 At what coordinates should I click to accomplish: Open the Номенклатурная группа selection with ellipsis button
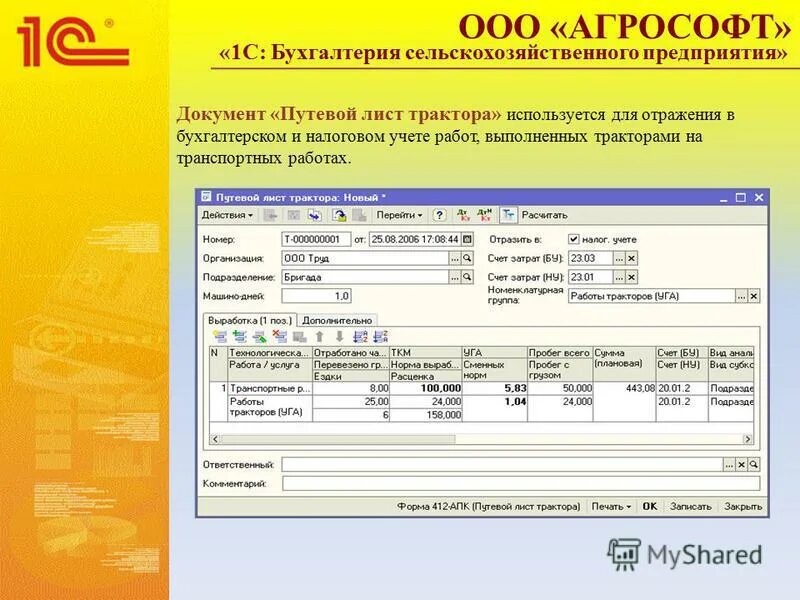point(739,293)
